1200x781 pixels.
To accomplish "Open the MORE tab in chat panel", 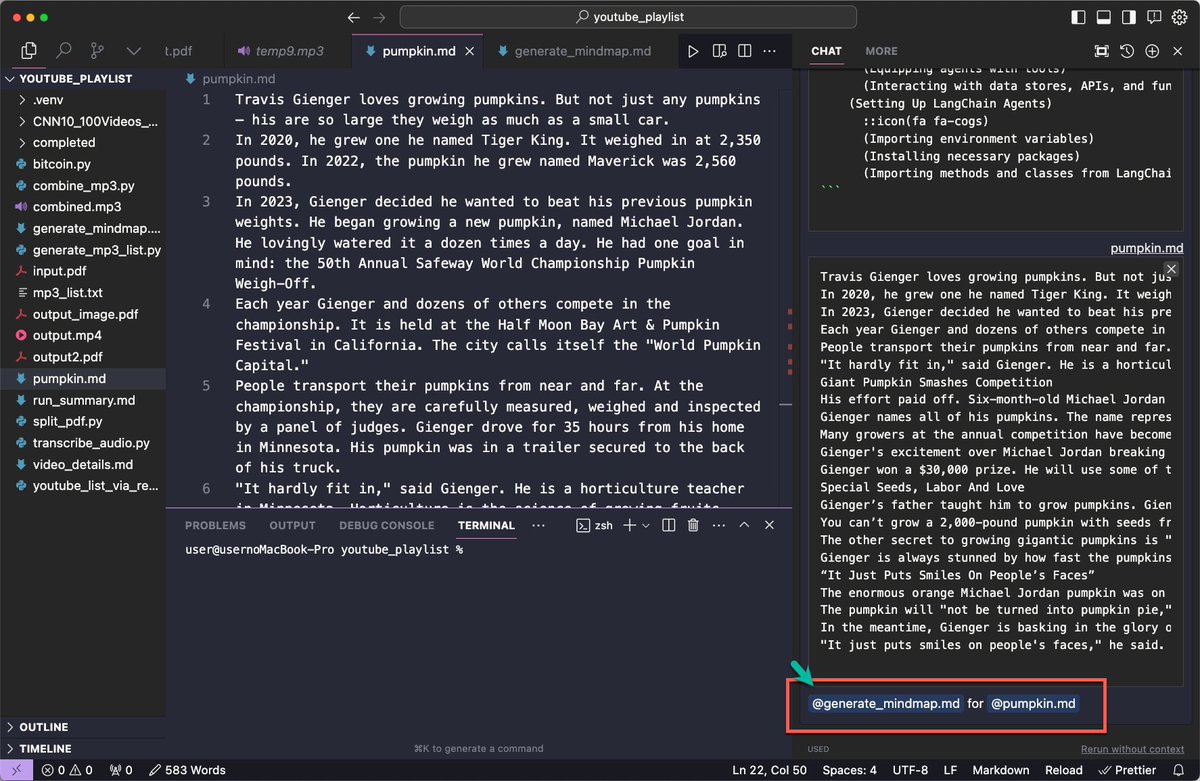I will click(881, 51).
